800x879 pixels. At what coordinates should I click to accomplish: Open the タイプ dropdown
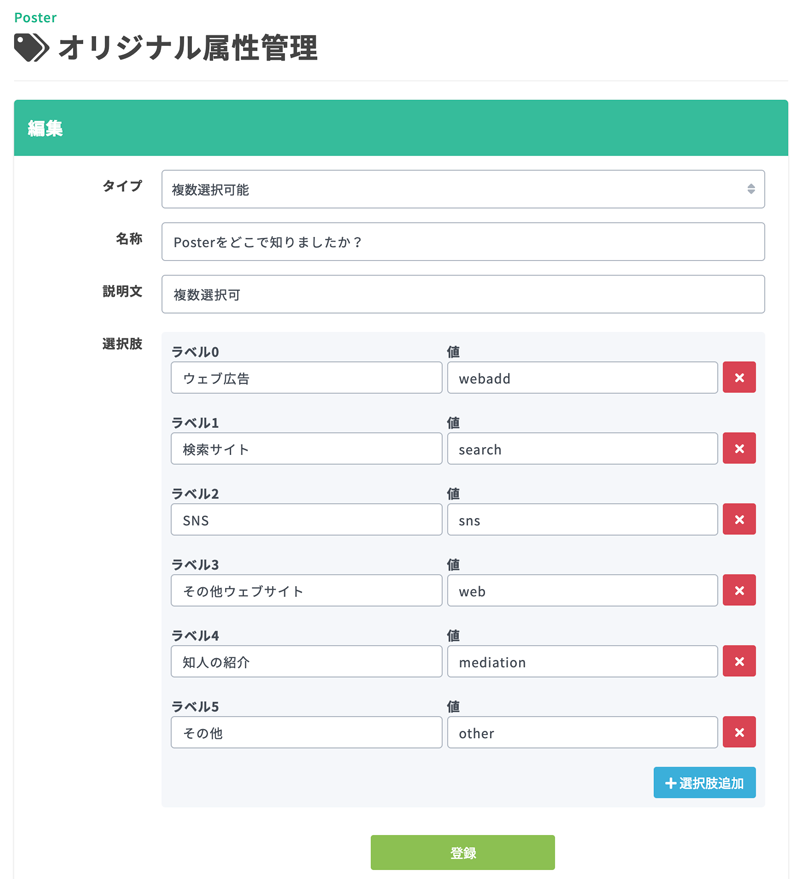tap(463, 189)
